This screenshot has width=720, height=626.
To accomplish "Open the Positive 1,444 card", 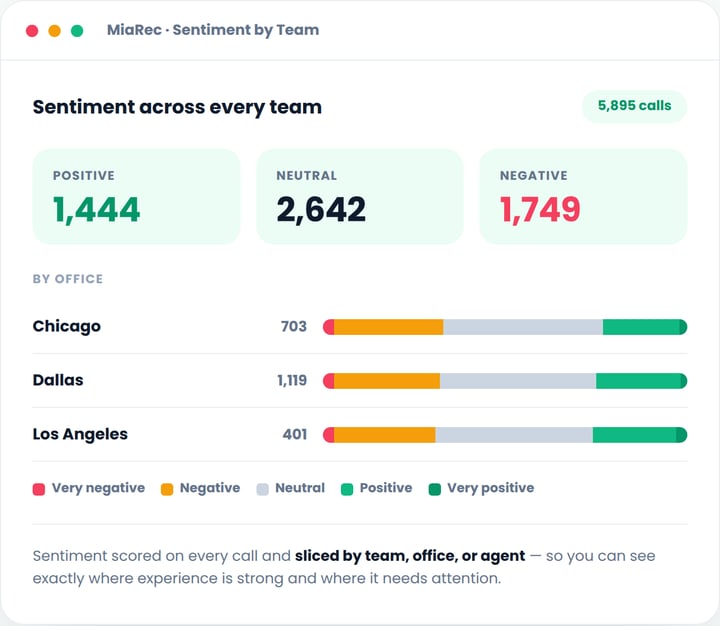I will click(136, 197).
